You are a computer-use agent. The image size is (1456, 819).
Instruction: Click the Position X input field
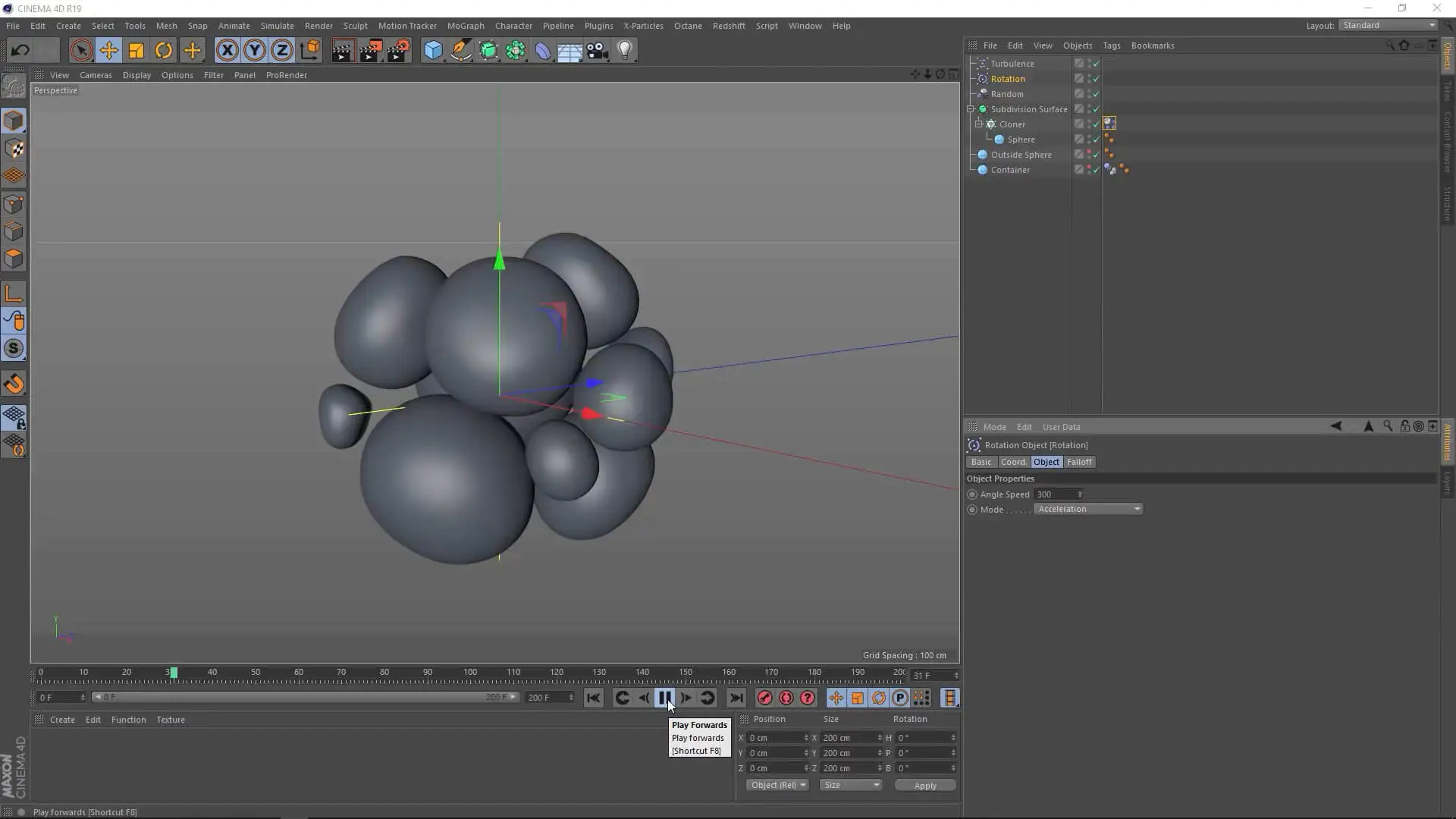(777, 738)
